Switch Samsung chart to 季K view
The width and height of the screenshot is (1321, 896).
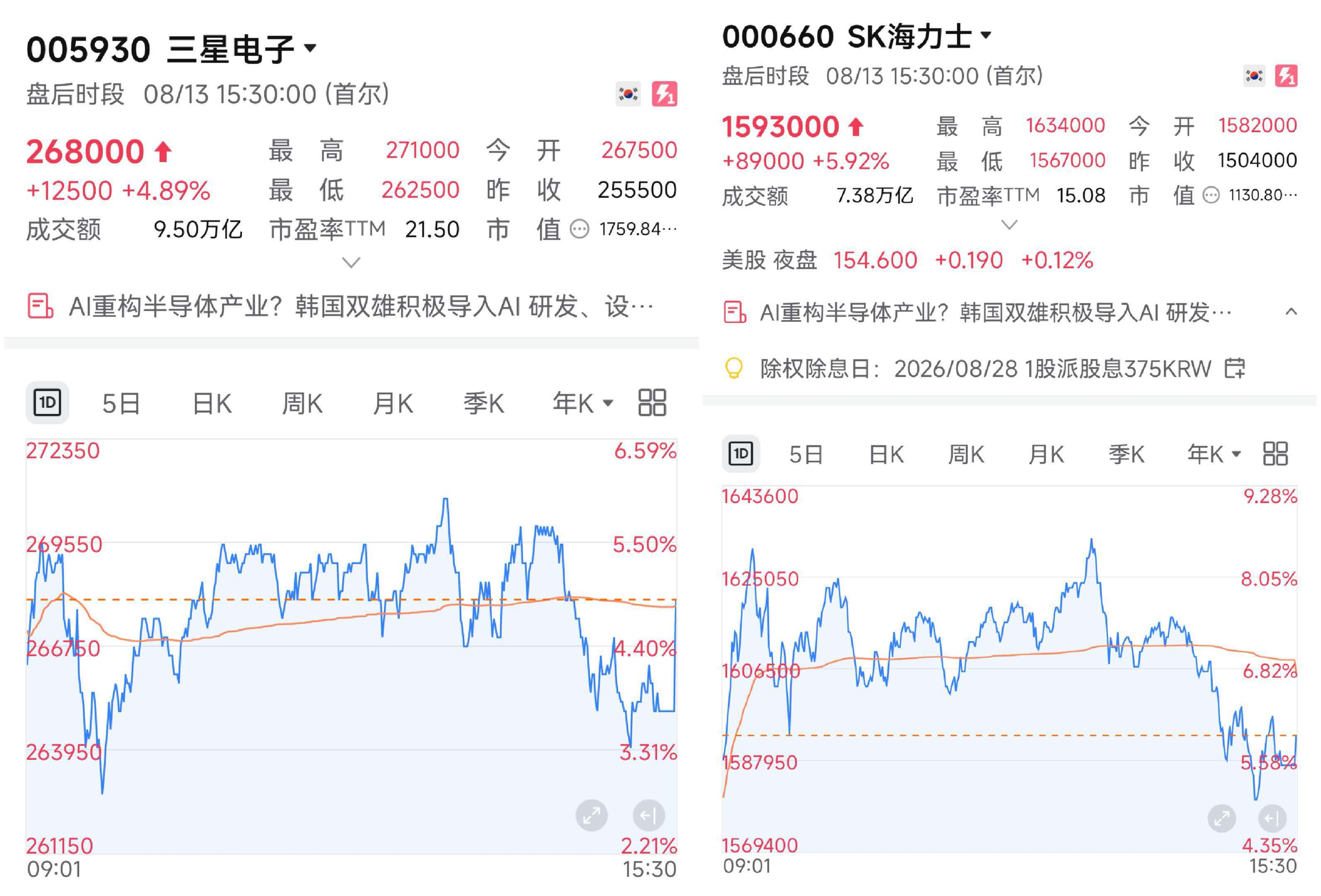point(484,403)
